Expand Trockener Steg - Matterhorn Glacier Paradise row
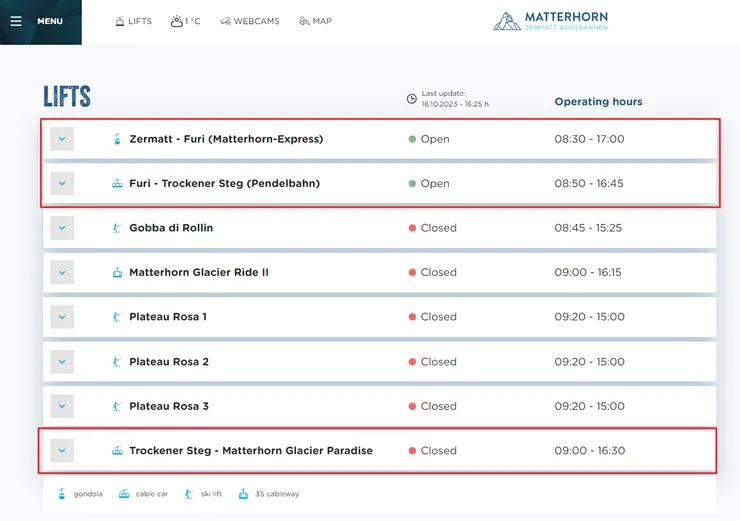 [62, 451]
